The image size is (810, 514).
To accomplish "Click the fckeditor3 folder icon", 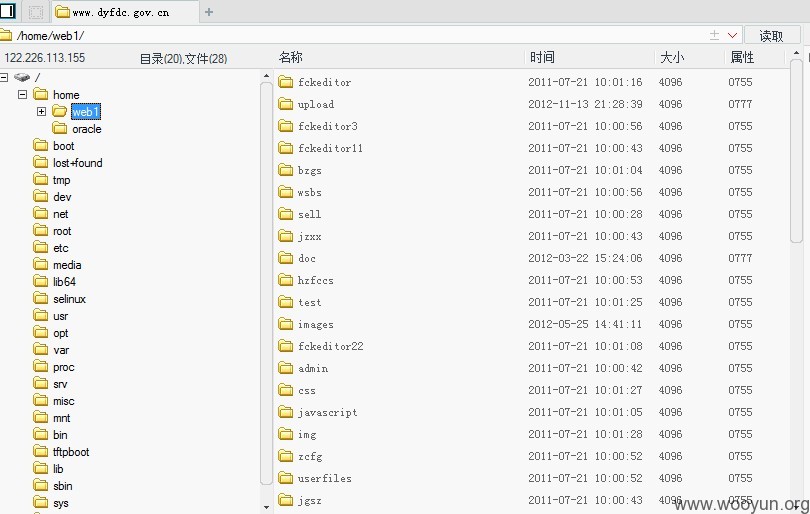I will click(286, 126).
